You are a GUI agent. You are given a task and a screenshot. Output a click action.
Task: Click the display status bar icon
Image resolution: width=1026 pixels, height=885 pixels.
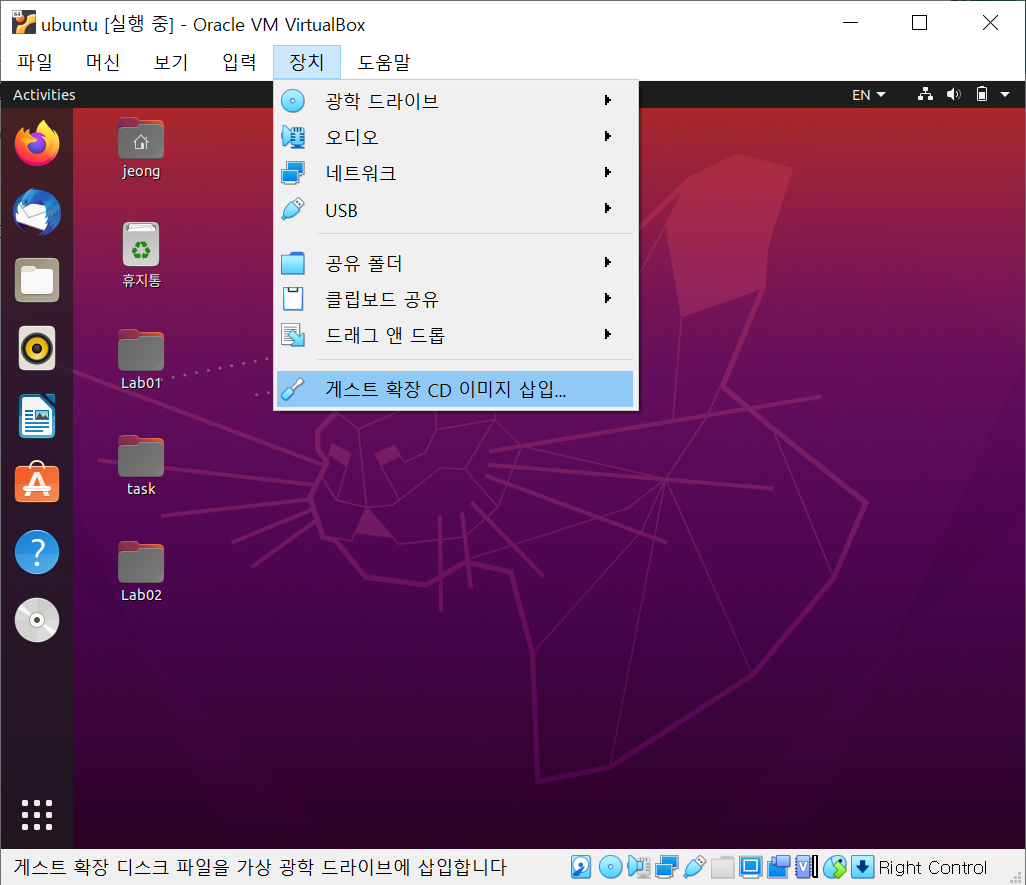[x=751, y=867]
